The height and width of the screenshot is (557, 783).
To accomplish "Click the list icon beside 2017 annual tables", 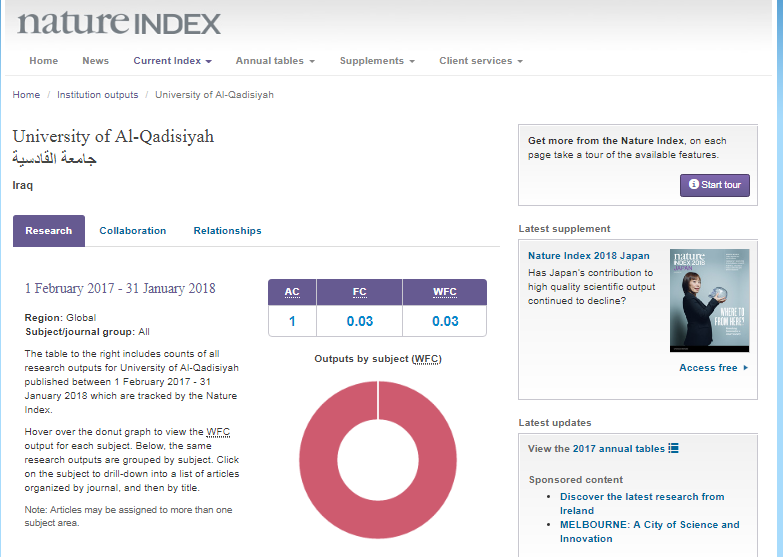I will [x=674, y=448].
